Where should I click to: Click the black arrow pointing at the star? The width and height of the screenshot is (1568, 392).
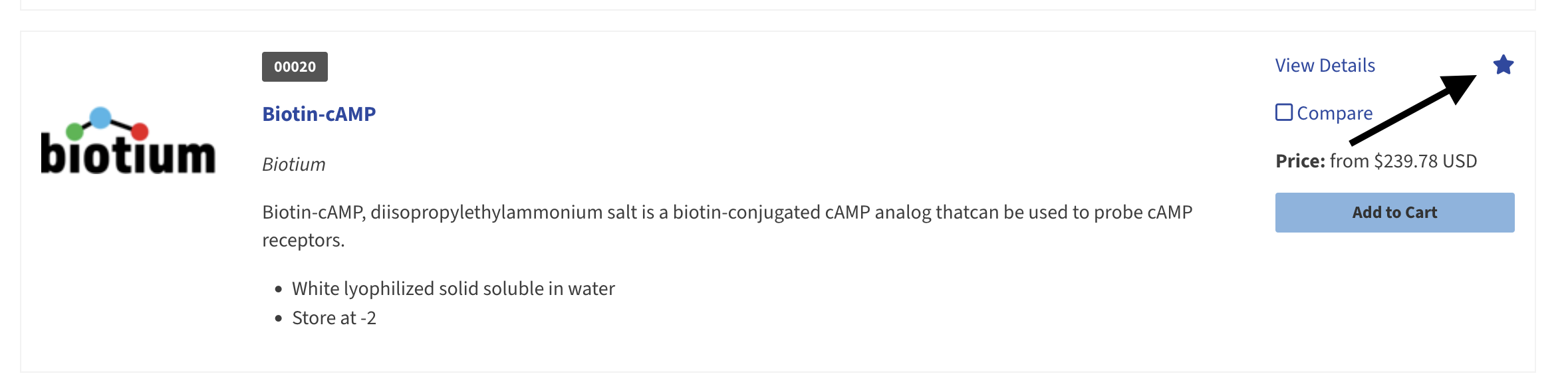pyautogui.click(x=1413, y=109)
